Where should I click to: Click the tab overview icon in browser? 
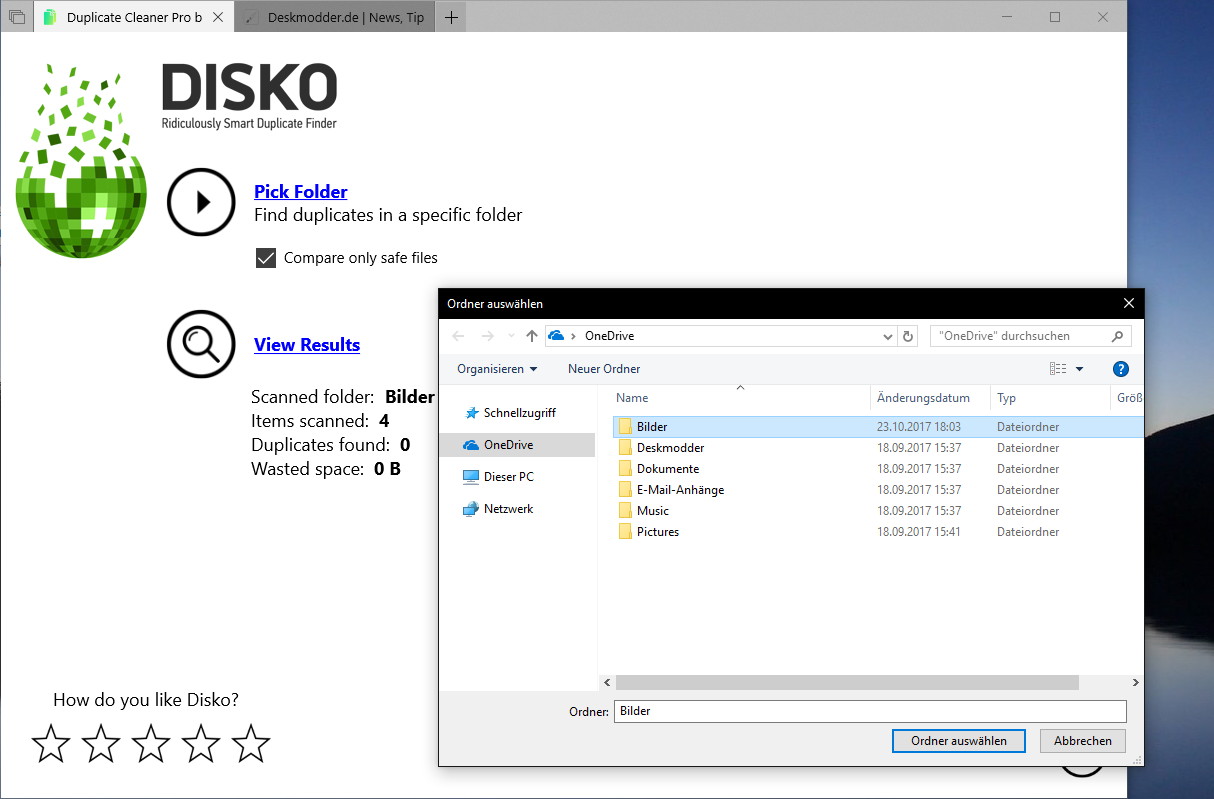click(17, 17)
